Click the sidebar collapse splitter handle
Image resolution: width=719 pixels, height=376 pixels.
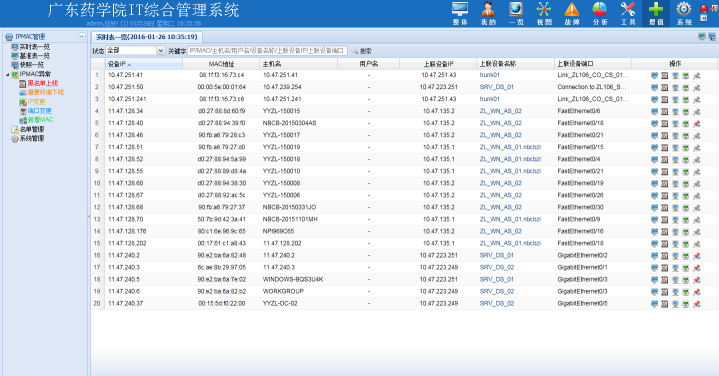[x=89, y=217]
